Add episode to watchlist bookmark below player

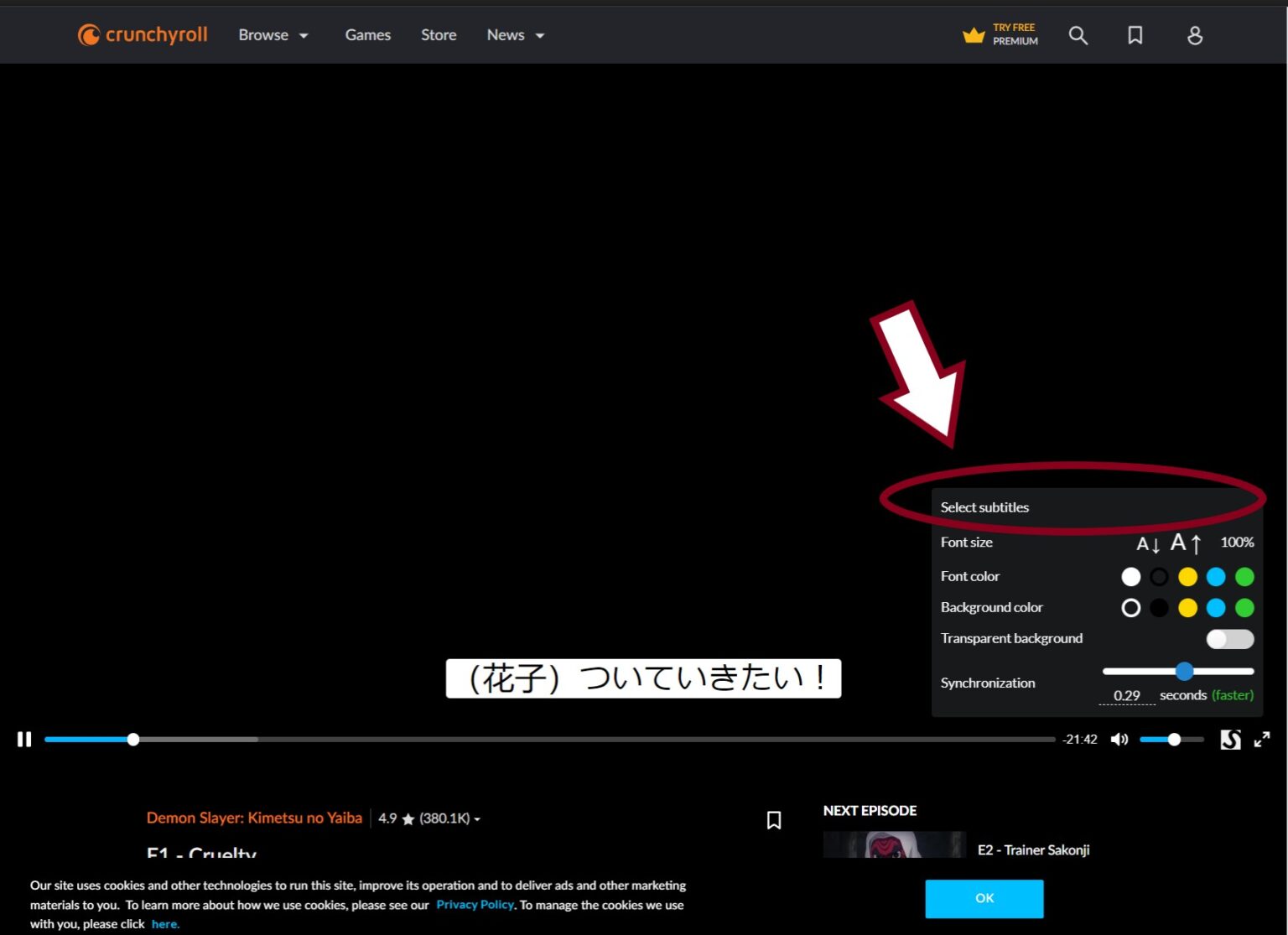click(x=773, y=819)
